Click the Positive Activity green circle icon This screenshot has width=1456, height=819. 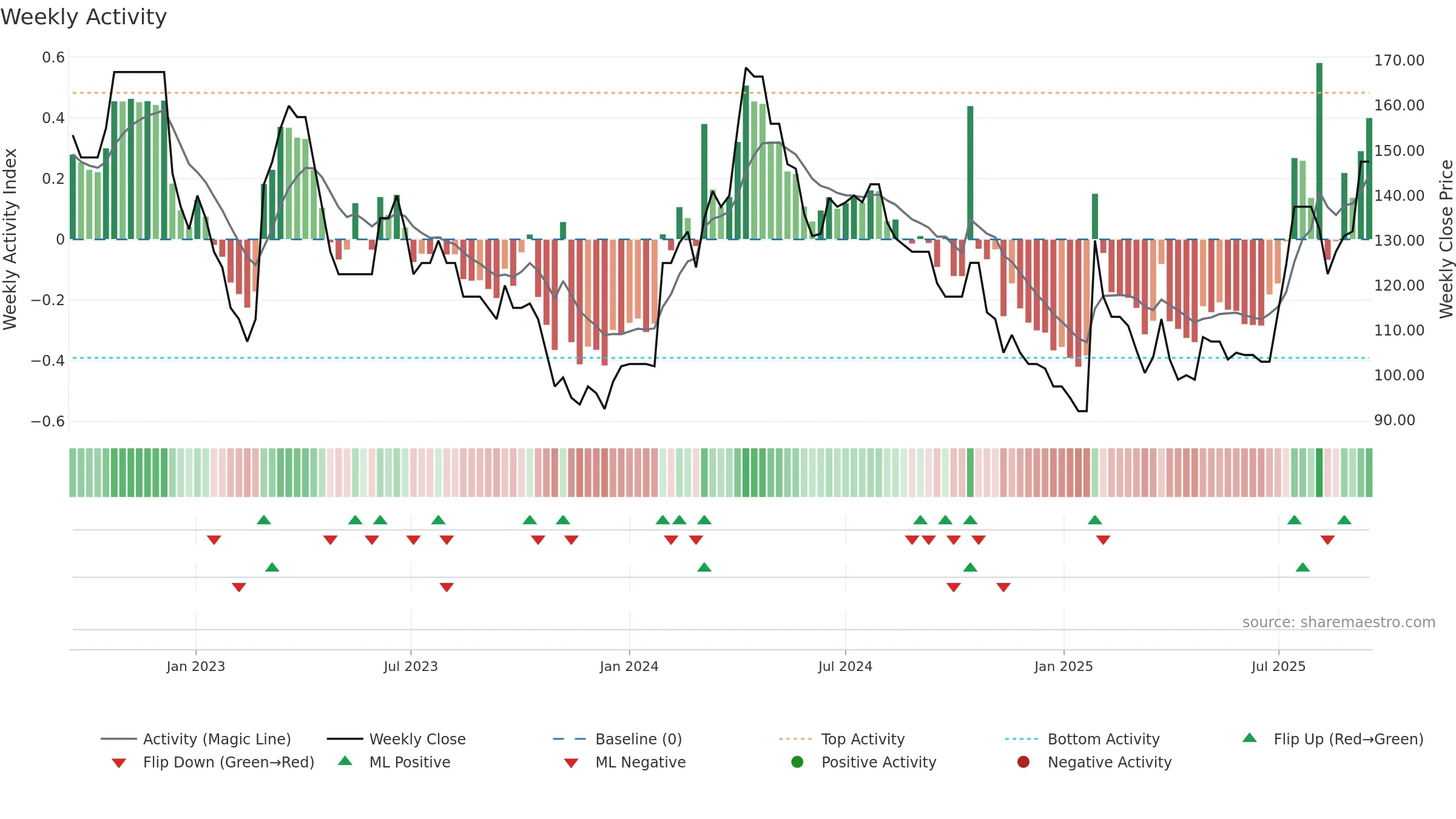pyautogui.click(x=797, y=761)
